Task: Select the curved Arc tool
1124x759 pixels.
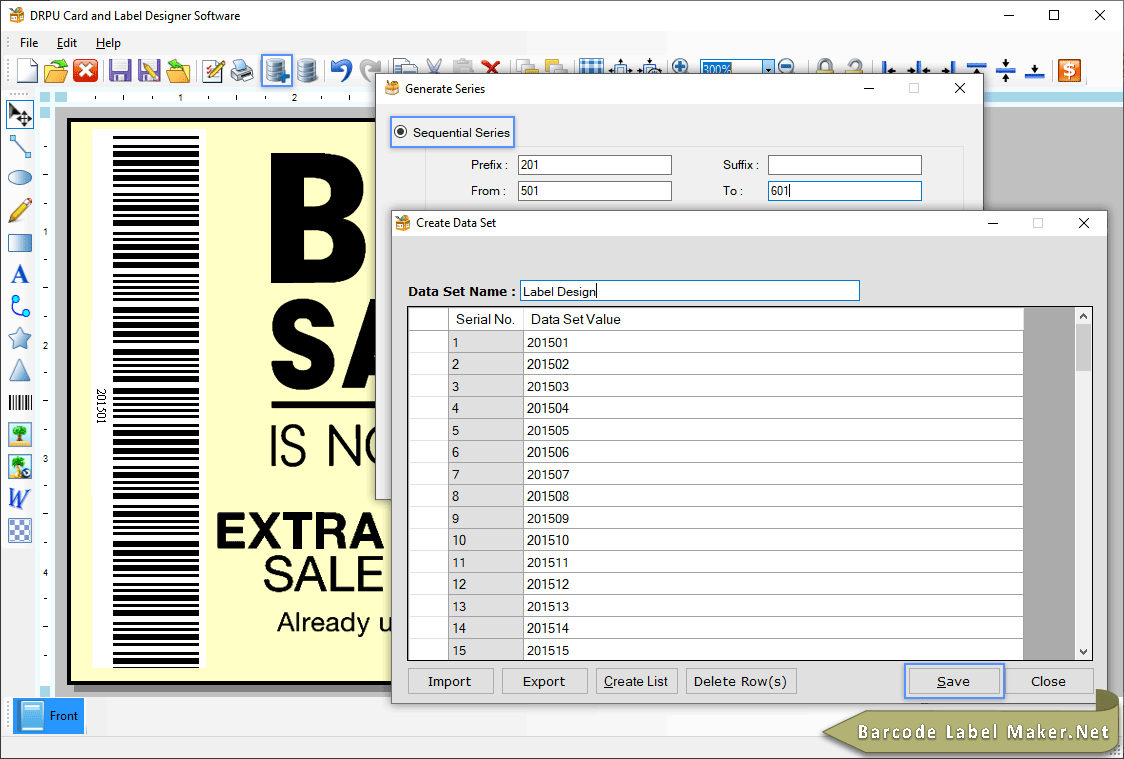Action: pos(19,306)
